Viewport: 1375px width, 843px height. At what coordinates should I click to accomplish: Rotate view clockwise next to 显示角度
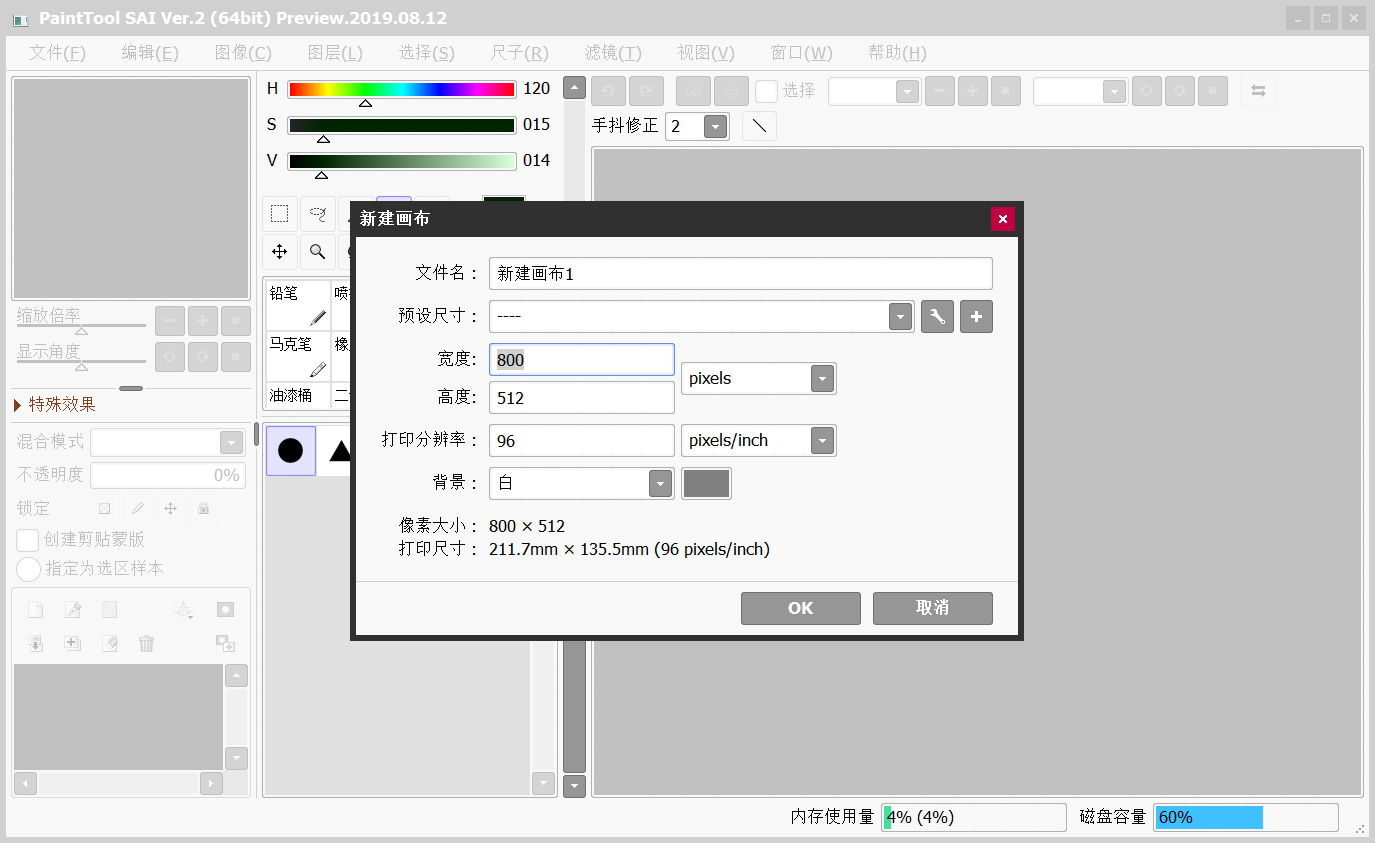[203, 356]
